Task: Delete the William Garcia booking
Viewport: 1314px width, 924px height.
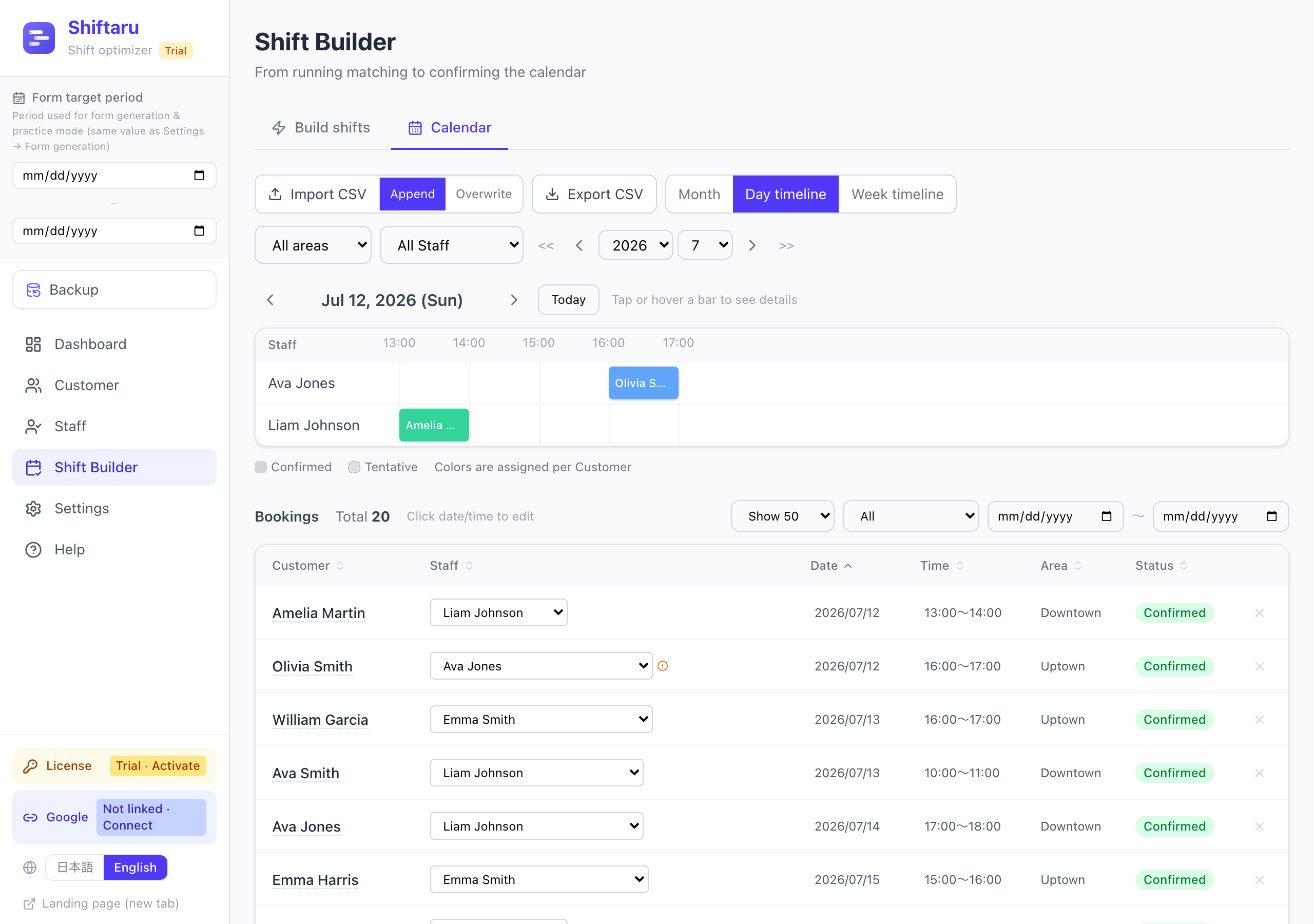Action: tap(1259, 720)
